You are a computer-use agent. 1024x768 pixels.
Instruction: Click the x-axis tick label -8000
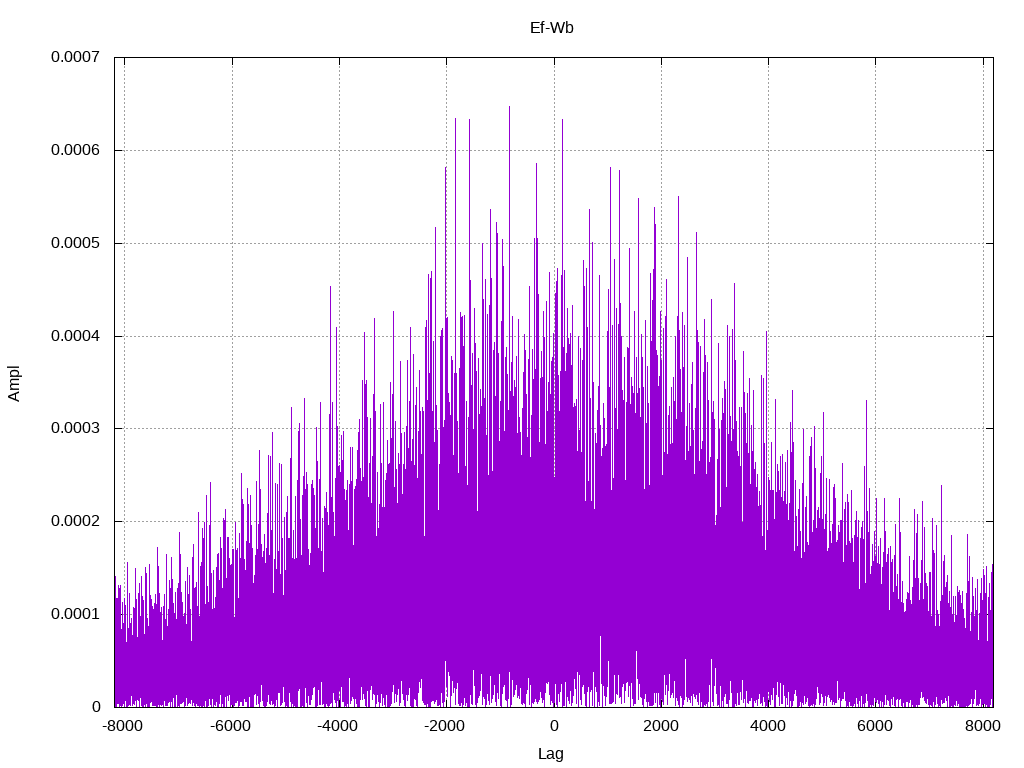123,726
